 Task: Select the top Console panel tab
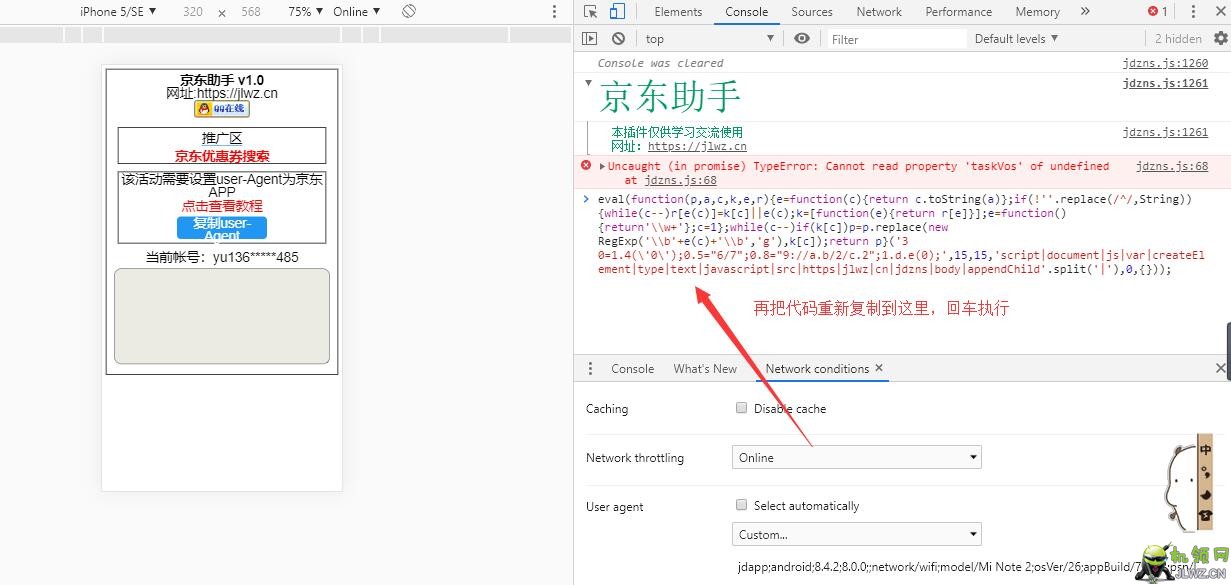[747, 12]
